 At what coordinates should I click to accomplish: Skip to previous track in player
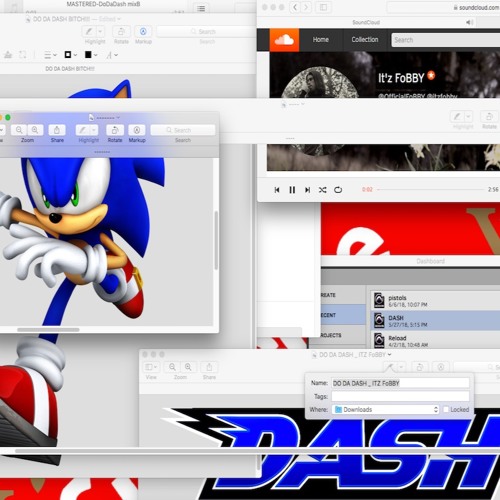tap(277, 190)
